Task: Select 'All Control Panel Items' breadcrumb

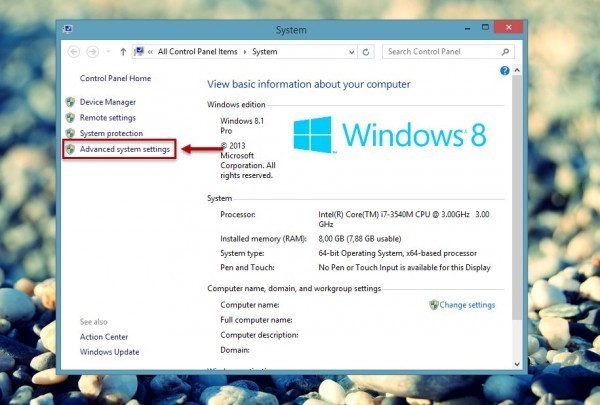Action: click(x=197, y=52)
